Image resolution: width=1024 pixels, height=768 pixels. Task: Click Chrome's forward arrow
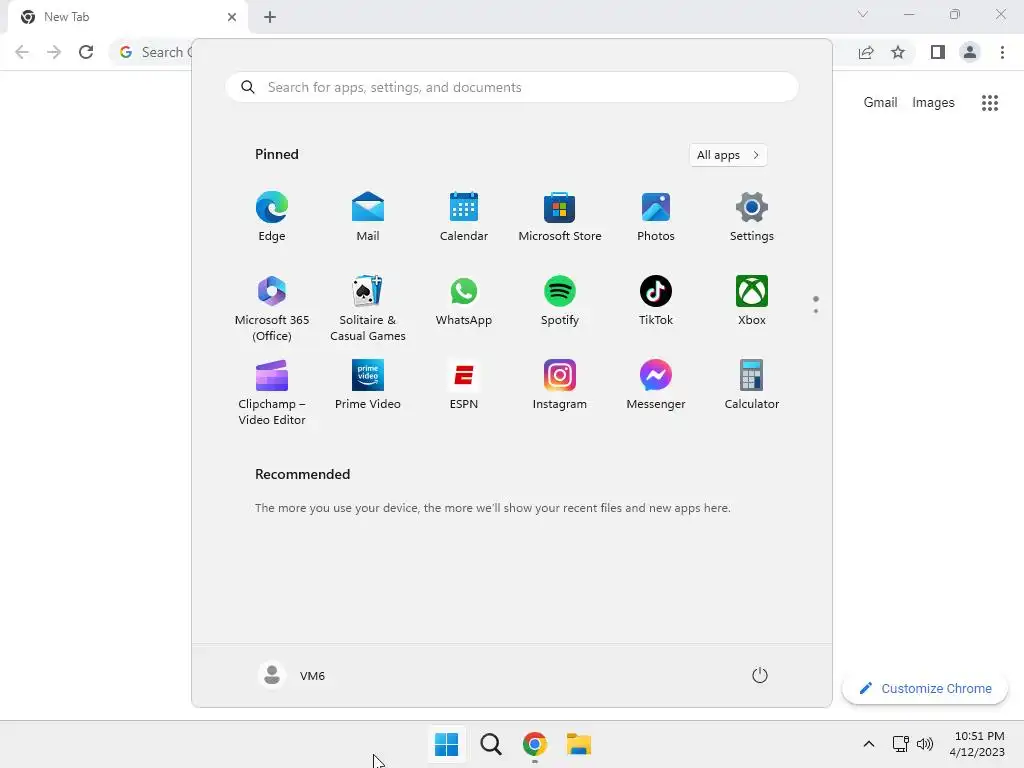[x=54, y=52]
